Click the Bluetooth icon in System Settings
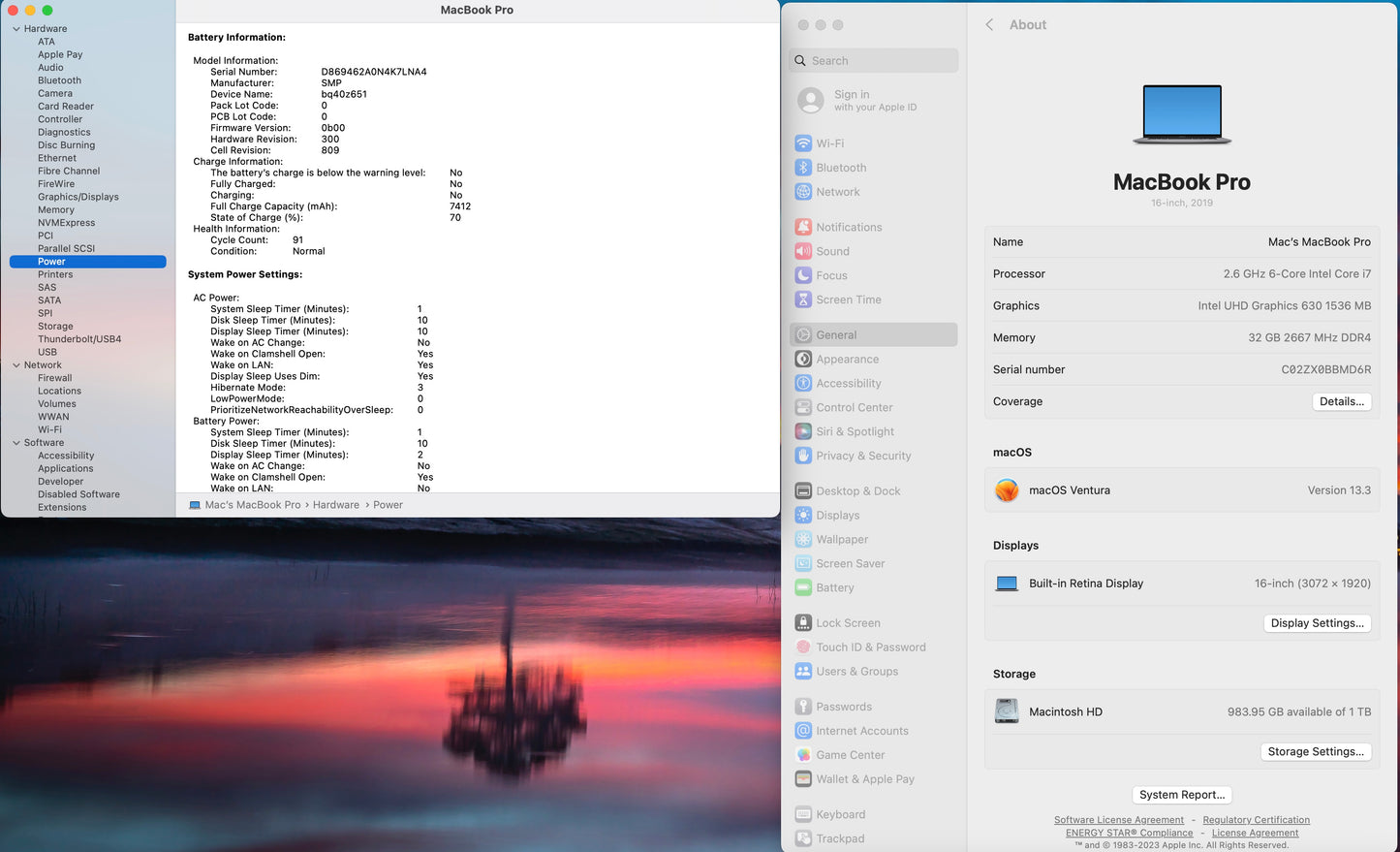The width and height of the screenshot is (1400, 852). 803,168
